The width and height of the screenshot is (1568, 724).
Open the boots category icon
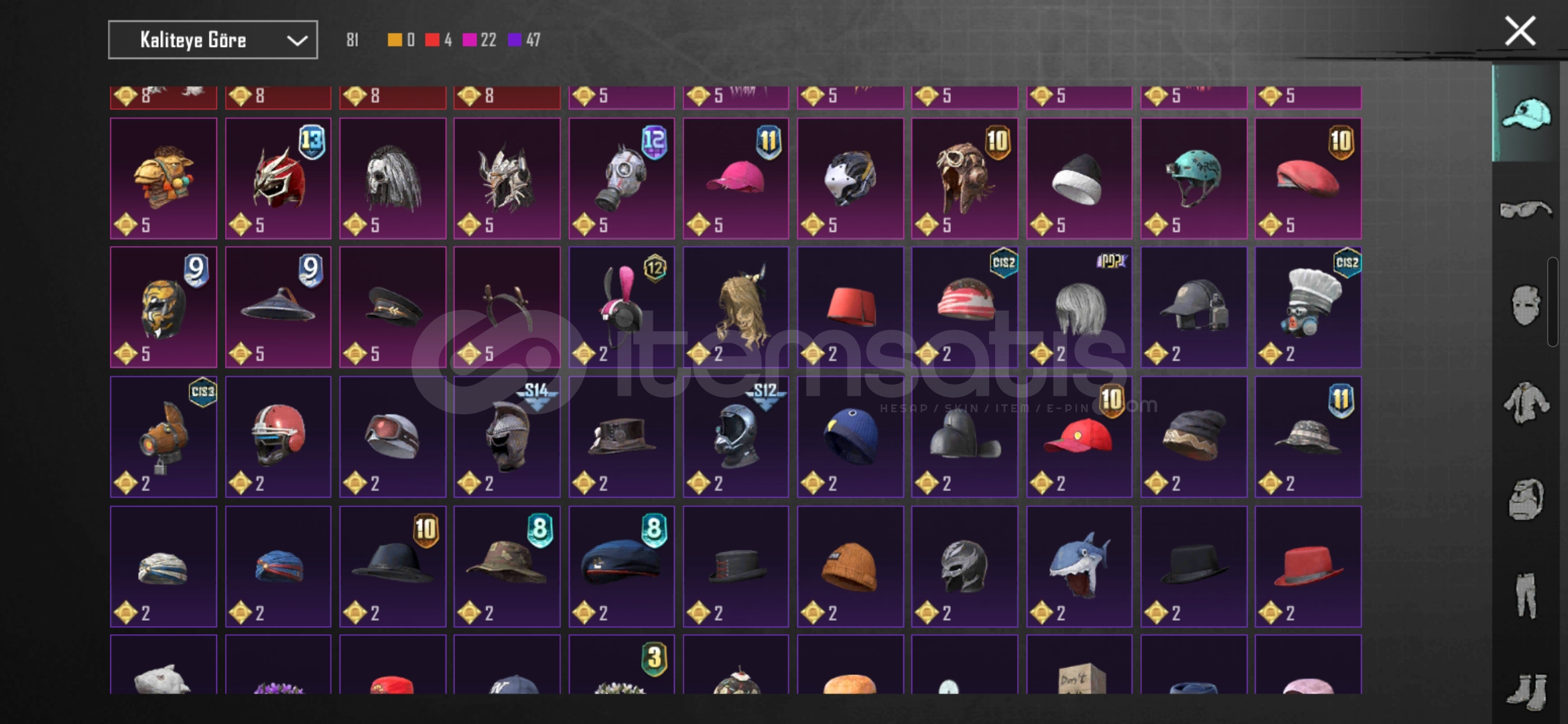click(1526, 690)
